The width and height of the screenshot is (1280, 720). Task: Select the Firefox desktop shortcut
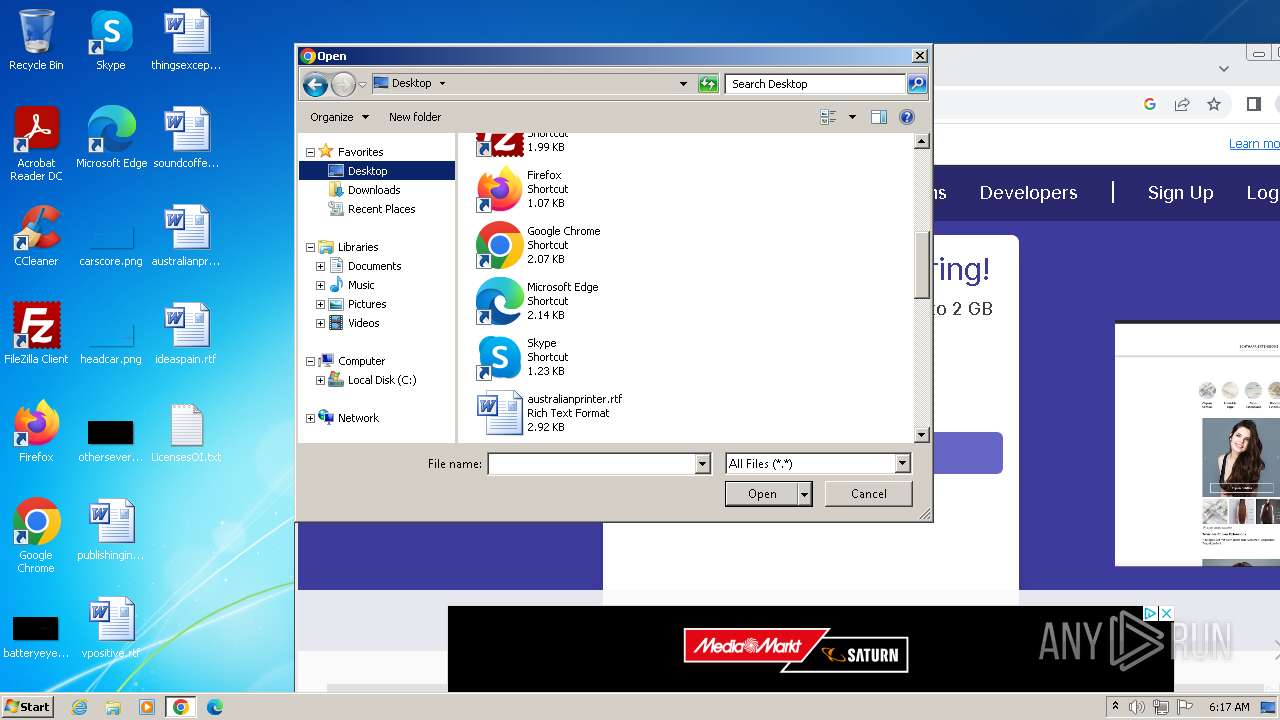tap(36, 432)
